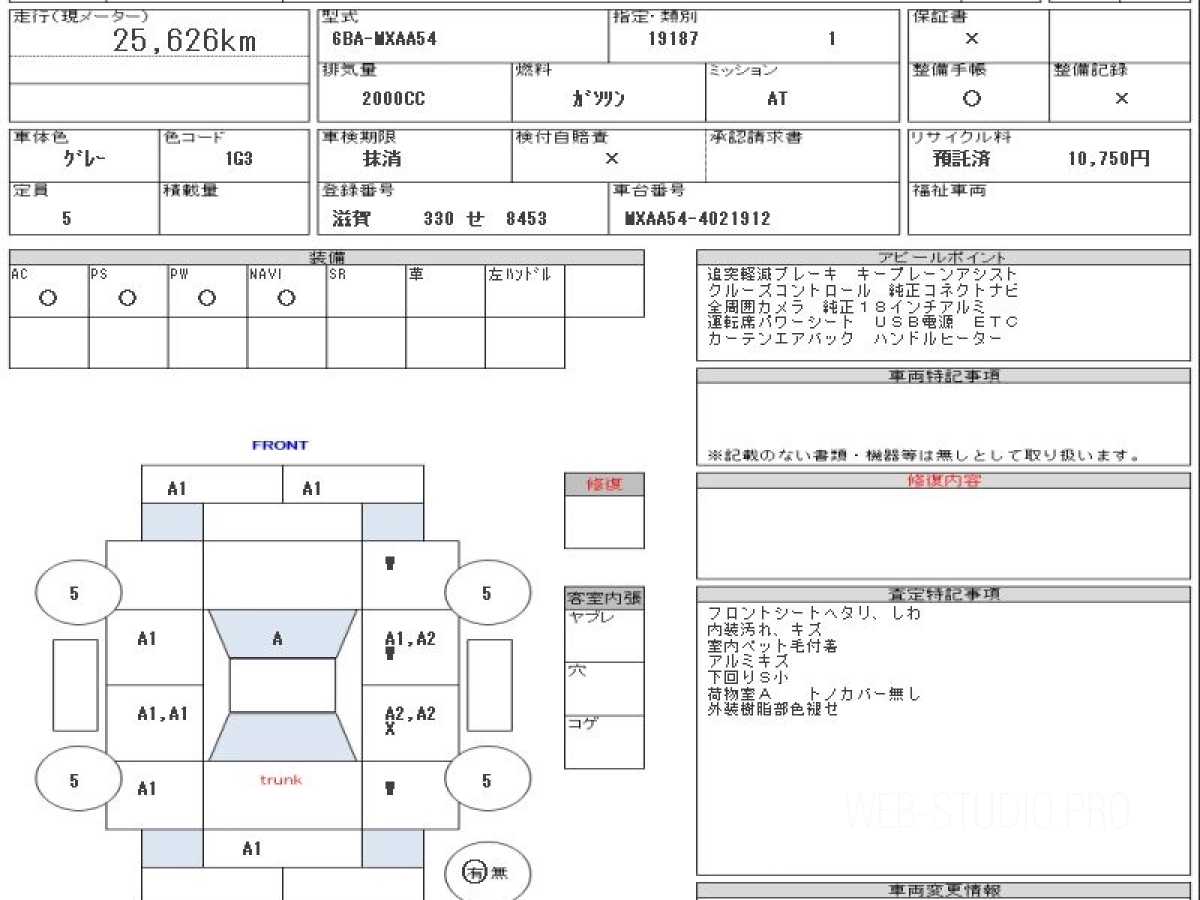The width and height of the screenshot is (1200, 900).
Task: Select the line クルーズコントロール 純正コネクトナビ
Action: click(863, 290)
